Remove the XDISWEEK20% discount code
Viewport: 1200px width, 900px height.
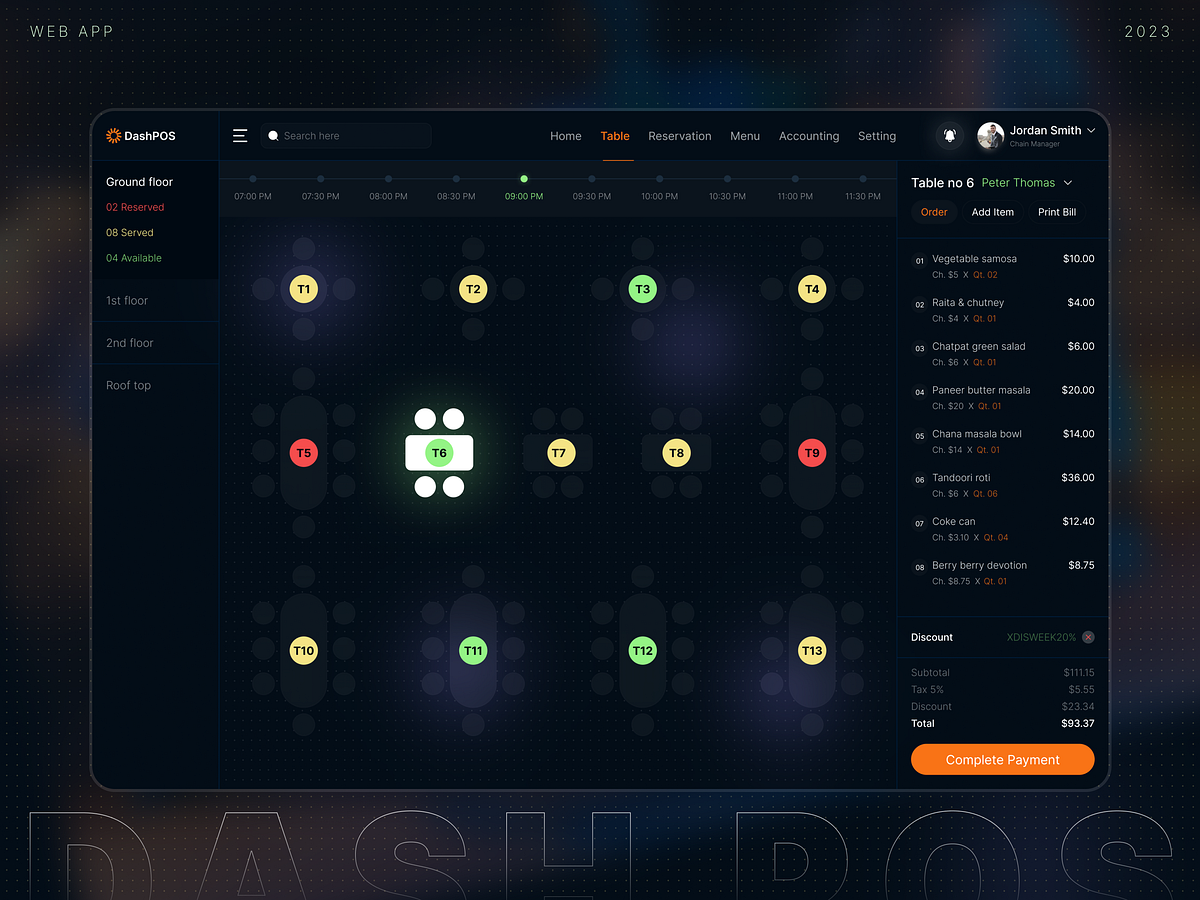(1087, 637)
